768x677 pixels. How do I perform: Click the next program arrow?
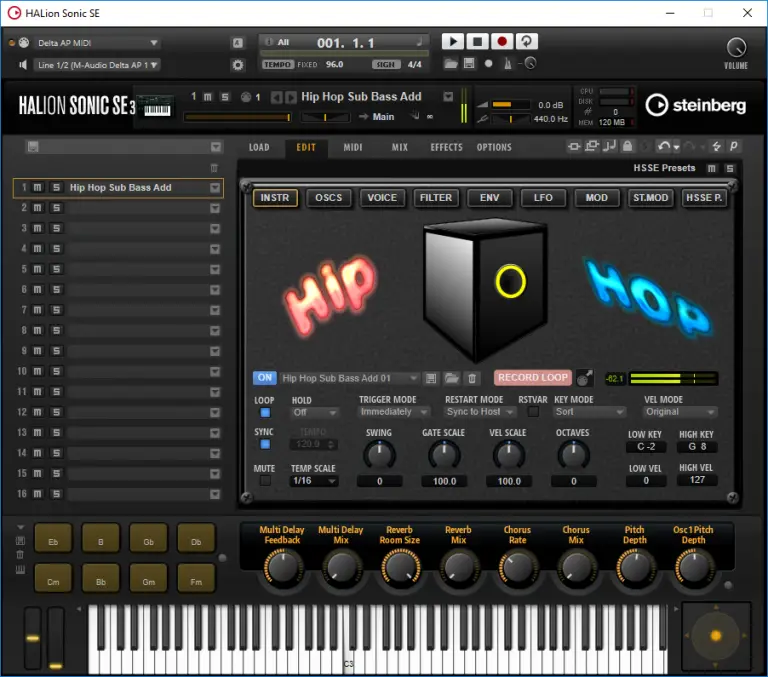[290, 97]
